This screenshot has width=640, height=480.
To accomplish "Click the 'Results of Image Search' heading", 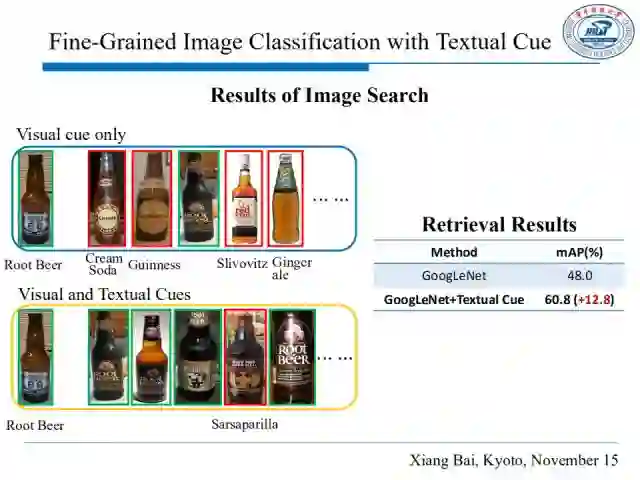I will (x=320, y=95).
